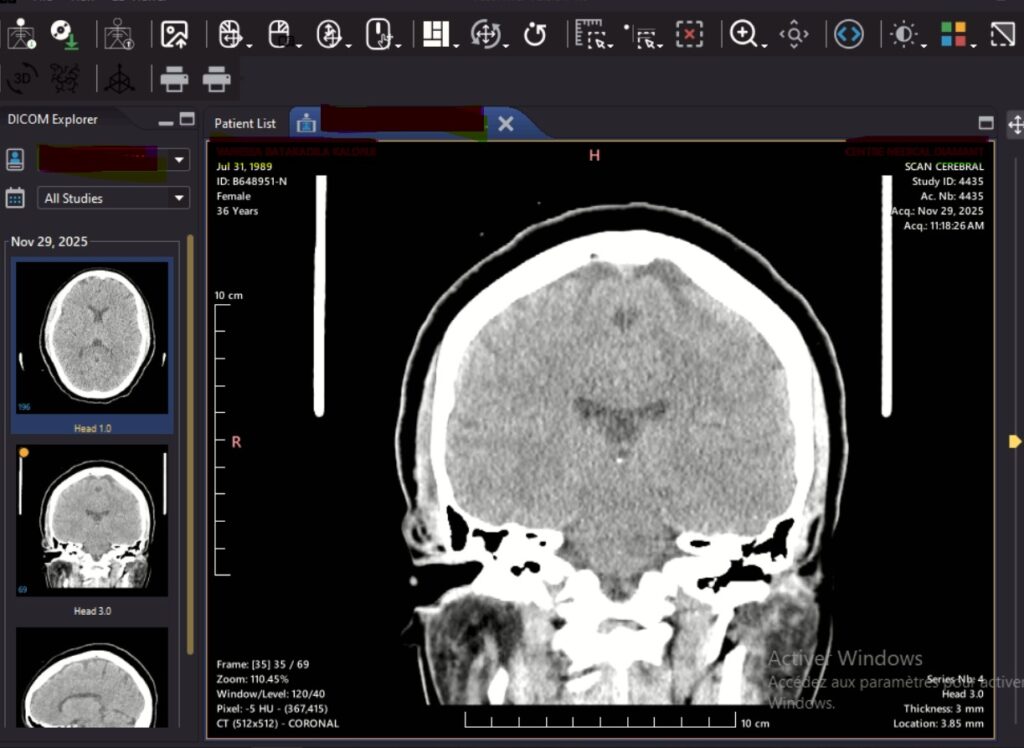Toggle the blue synchronize views button
Image resolution: width=1024 pixels, height=748 pixels.
point(848,35)
